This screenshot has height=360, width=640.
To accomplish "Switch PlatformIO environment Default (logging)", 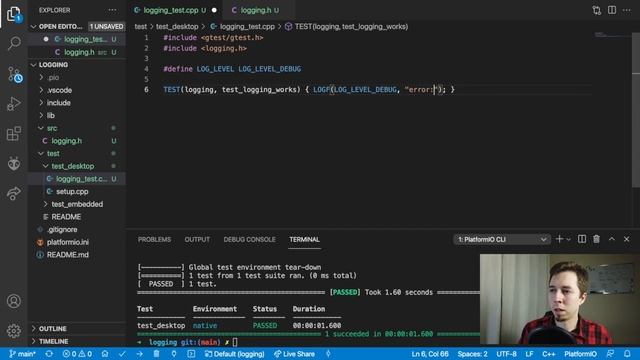I will (234, 354).
